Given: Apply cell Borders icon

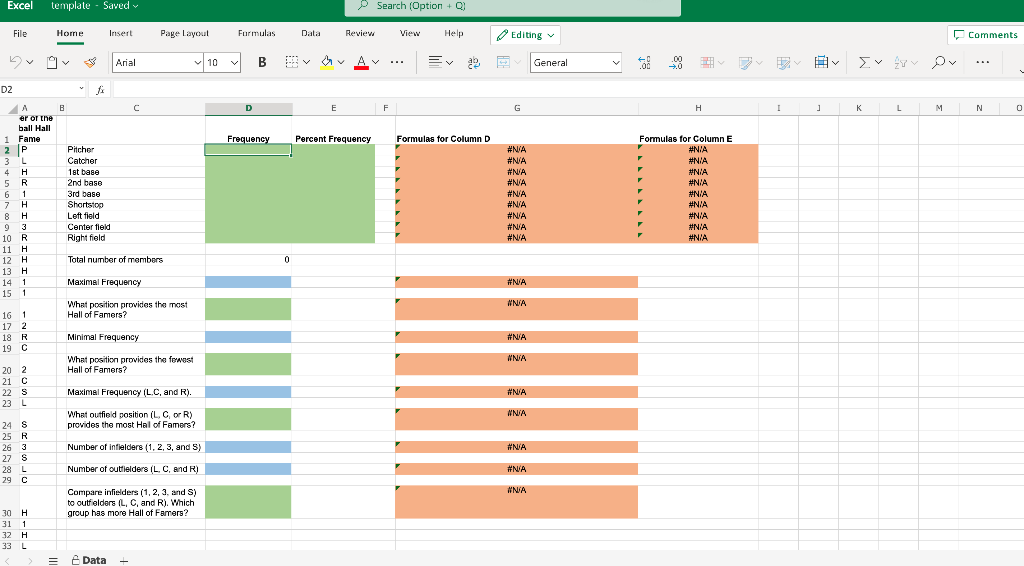Looking at the screenshot, I should (x=292, y=62).
